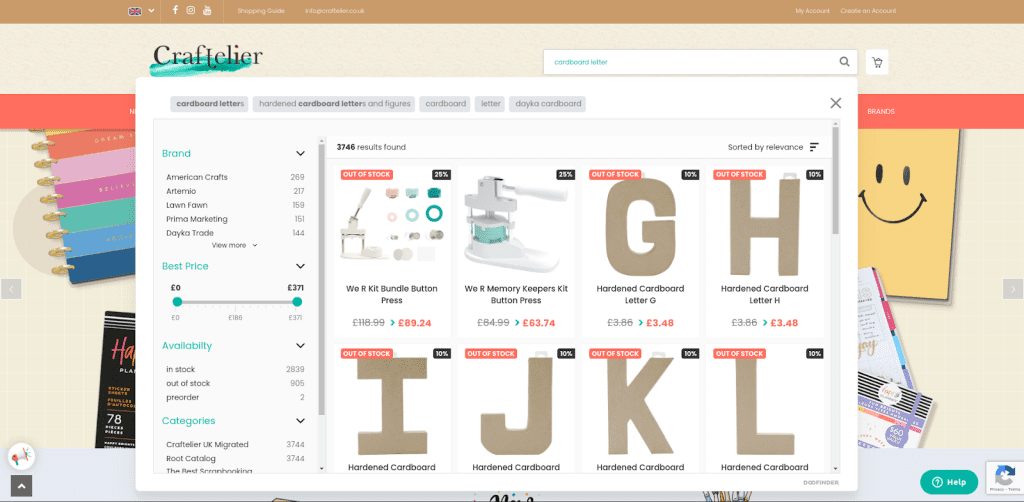
Task: Open the Instagram icon in top bar
Action: (x=191, y=10)
